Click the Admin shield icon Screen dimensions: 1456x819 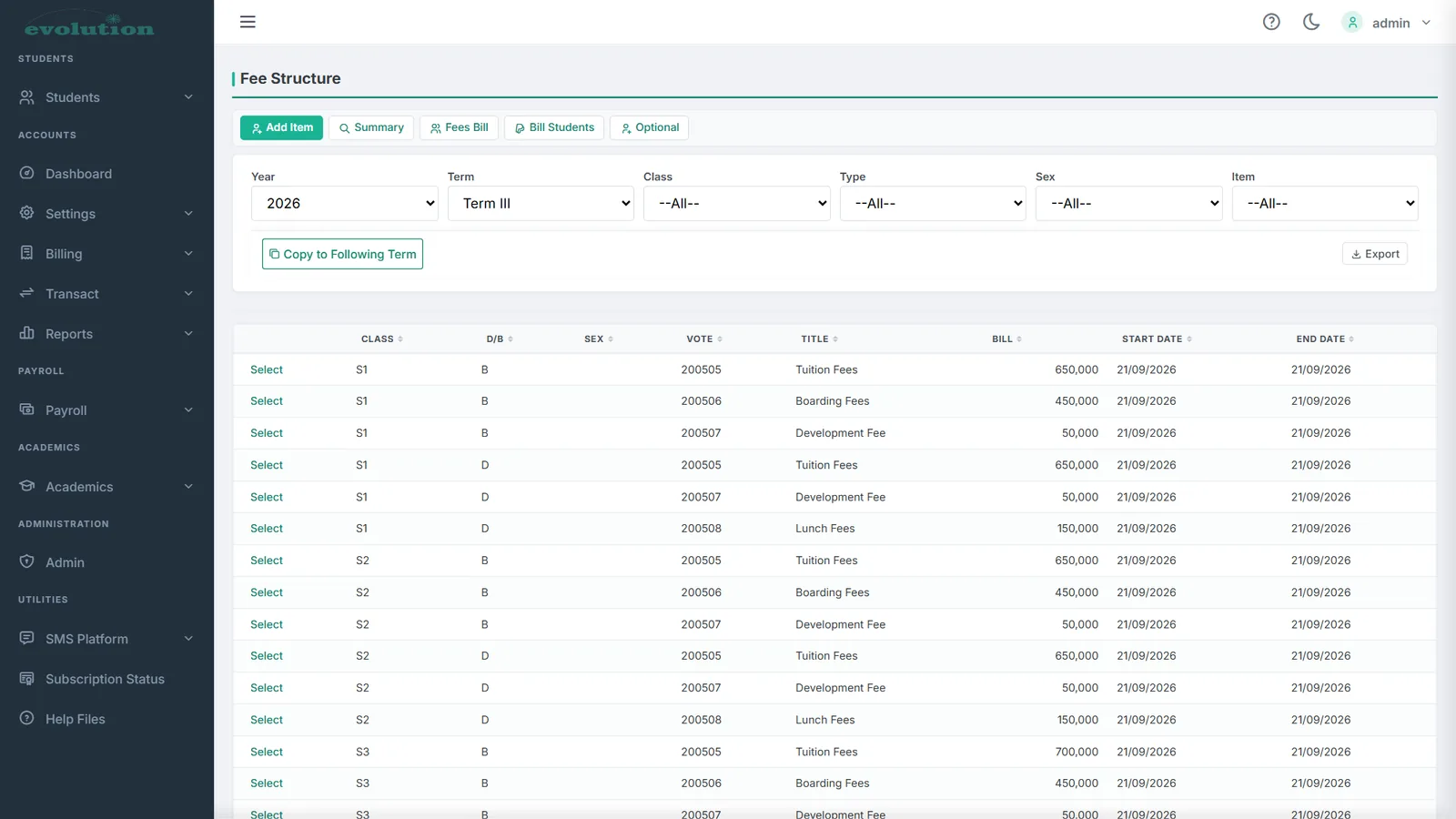point(27,561)
